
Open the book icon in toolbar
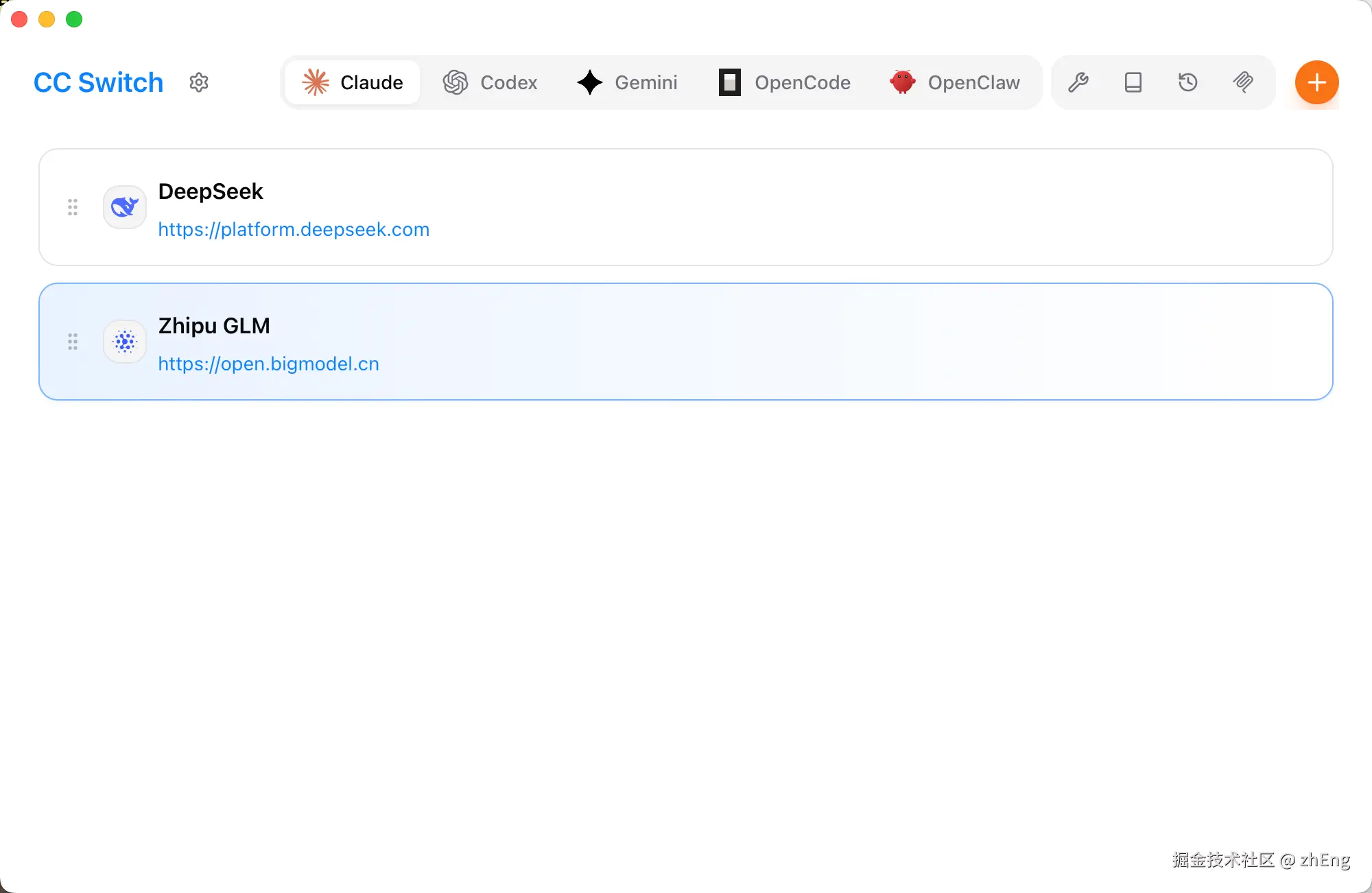[1133, 82]
